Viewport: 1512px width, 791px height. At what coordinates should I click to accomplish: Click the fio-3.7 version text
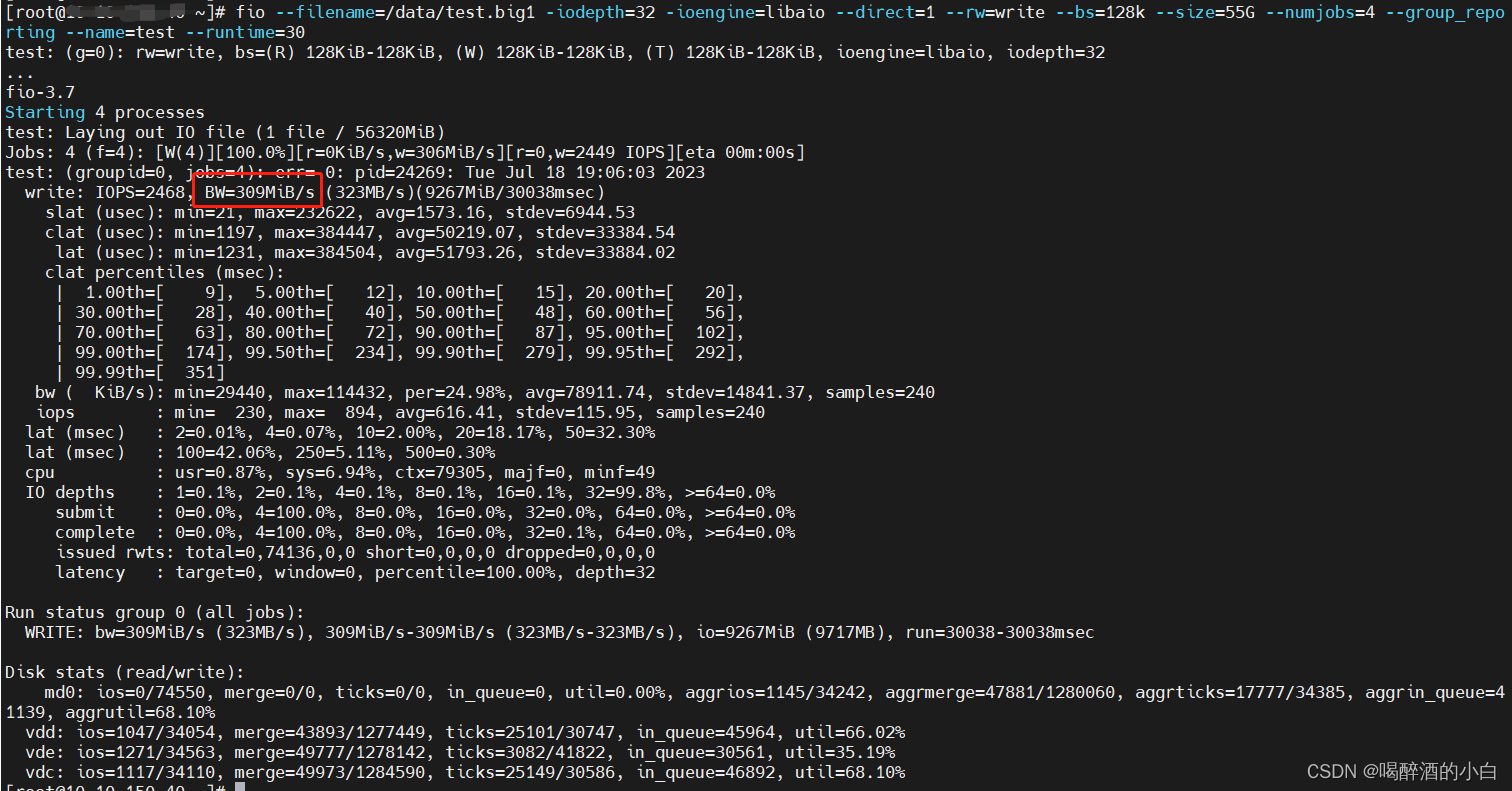[41, 92]
